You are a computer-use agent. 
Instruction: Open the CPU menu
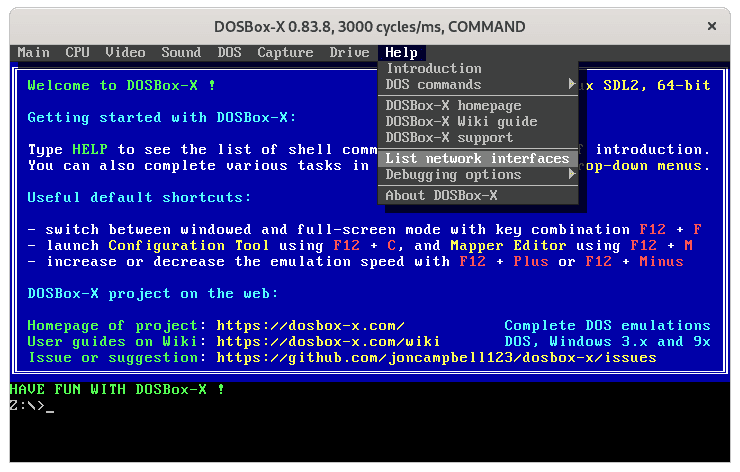pos(77,52)
